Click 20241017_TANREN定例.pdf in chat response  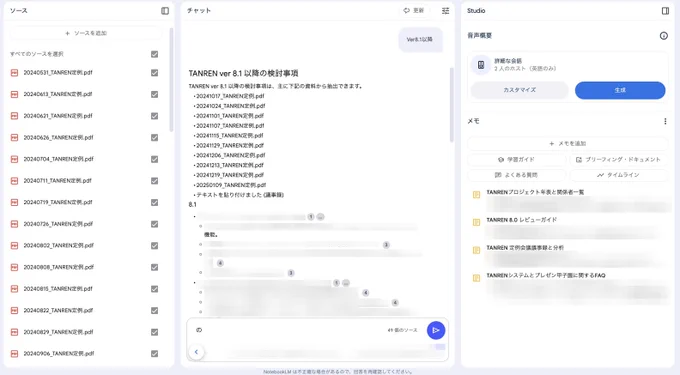point(230,96)
